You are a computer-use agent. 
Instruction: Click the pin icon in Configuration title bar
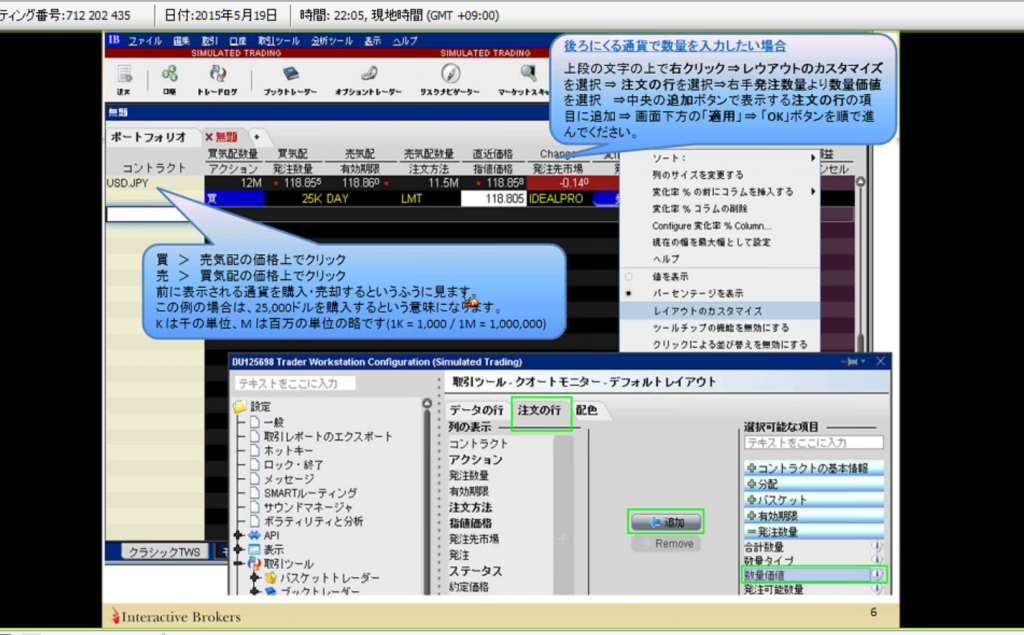(850, 361)
